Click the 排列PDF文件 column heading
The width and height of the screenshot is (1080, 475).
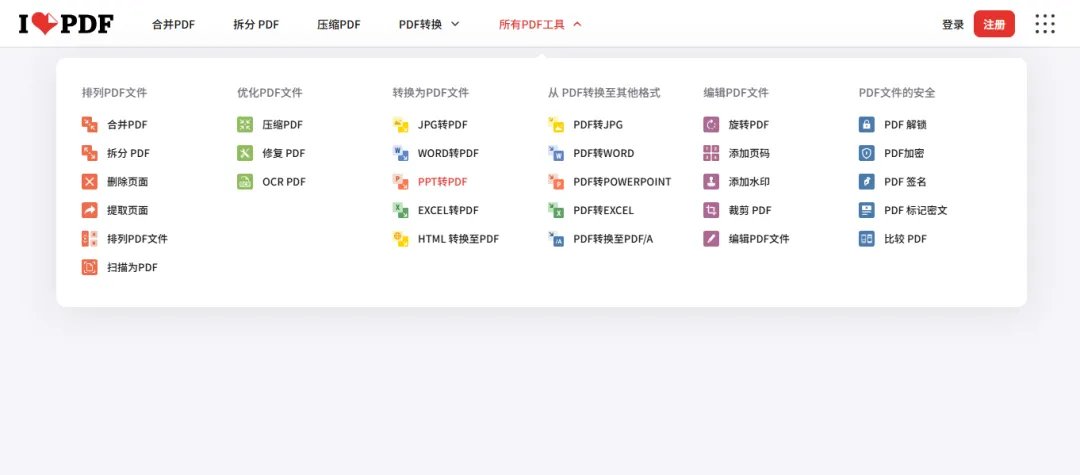(x=114, y=92)
